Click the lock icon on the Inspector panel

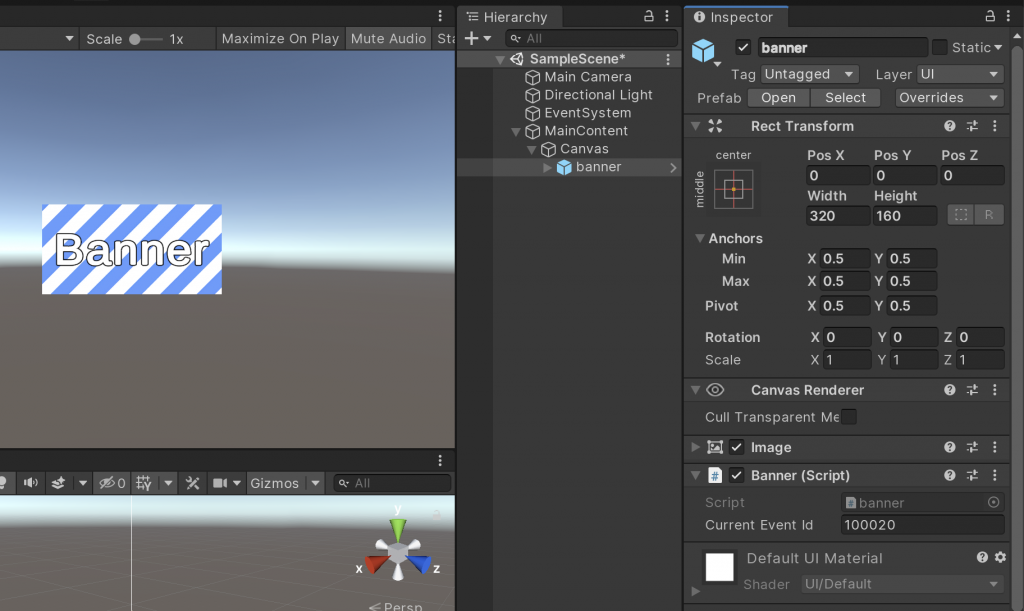(x=988, y=16)
